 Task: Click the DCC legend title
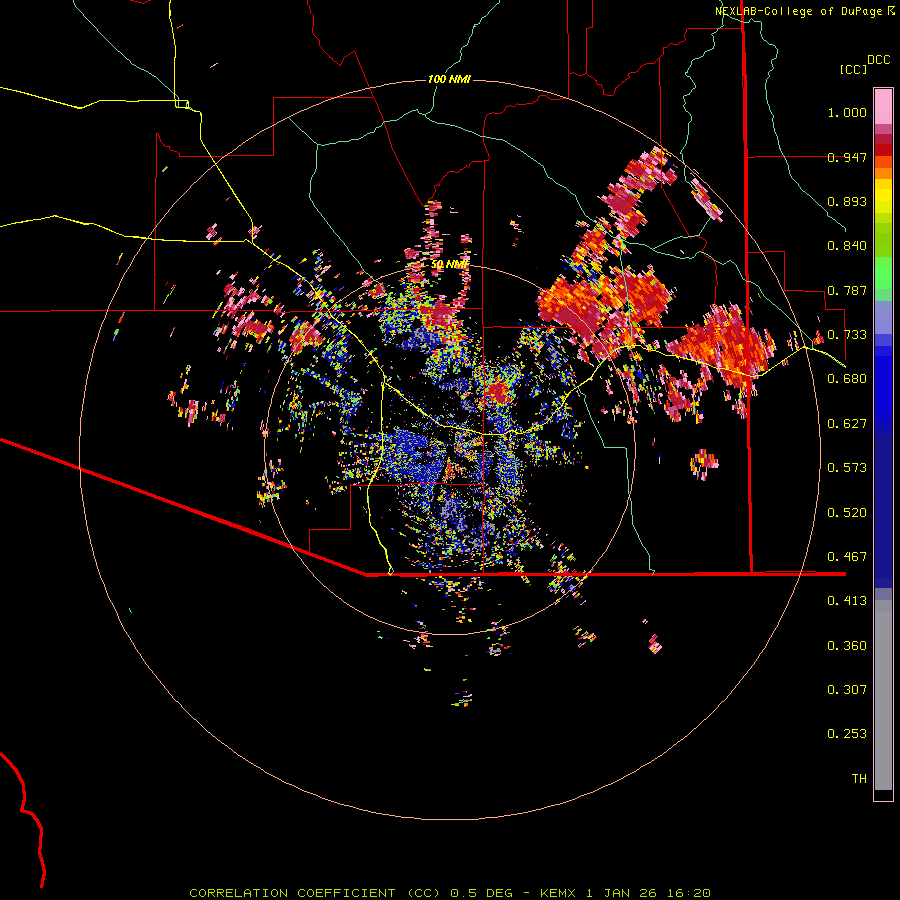(x=879, y=60)
